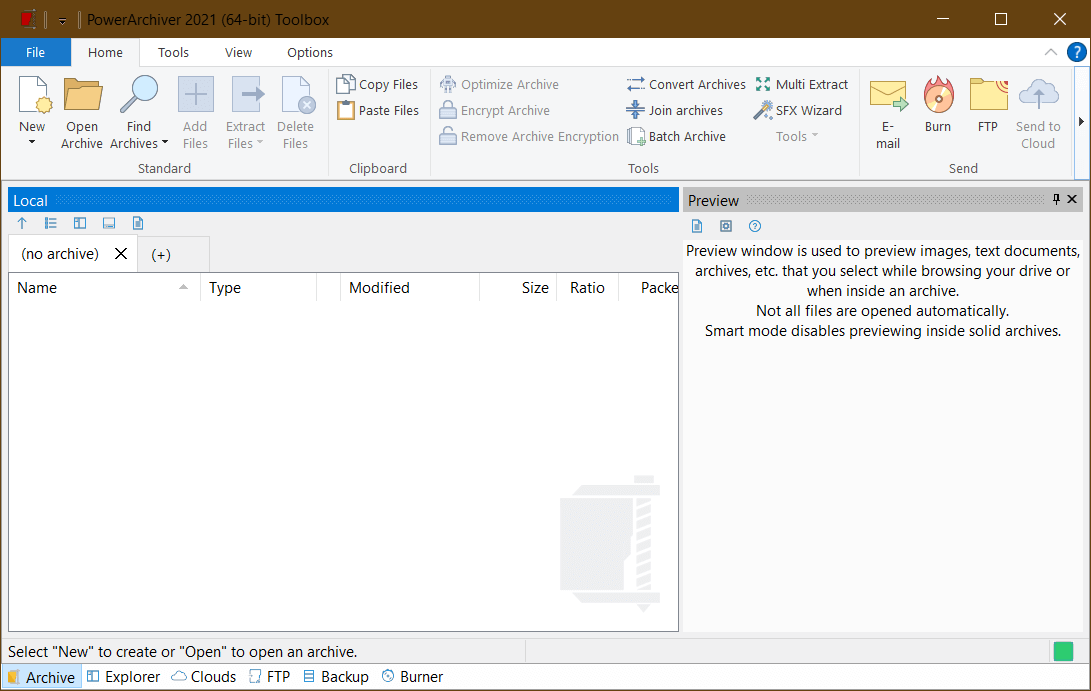Close the Preview panel
The width and height of the screenshot is (1091, 691).
[1072, 200]
